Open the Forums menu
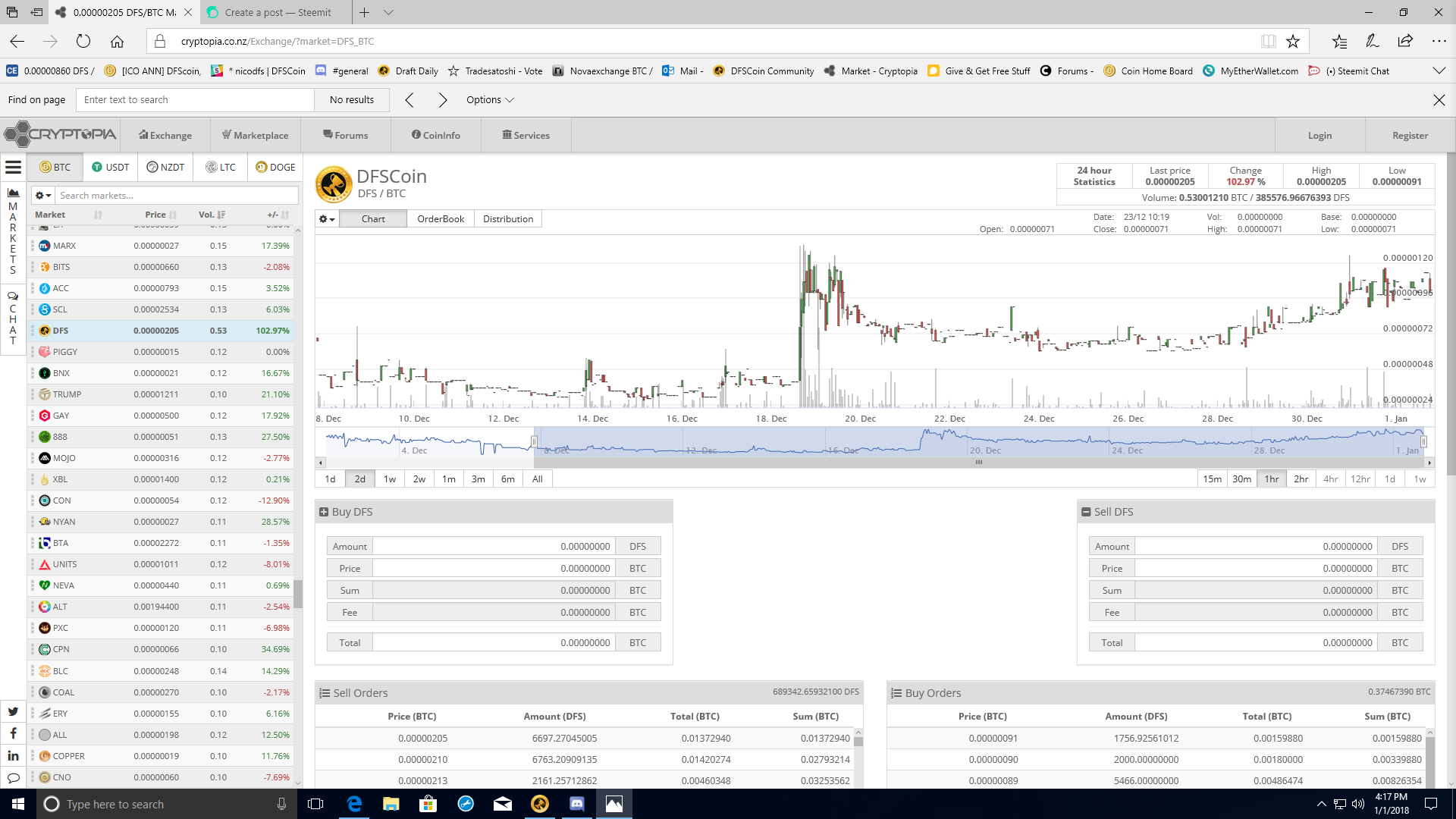The width and height of the screenshot is (1456, 819). pyautogui.click(x=346, y=136)
